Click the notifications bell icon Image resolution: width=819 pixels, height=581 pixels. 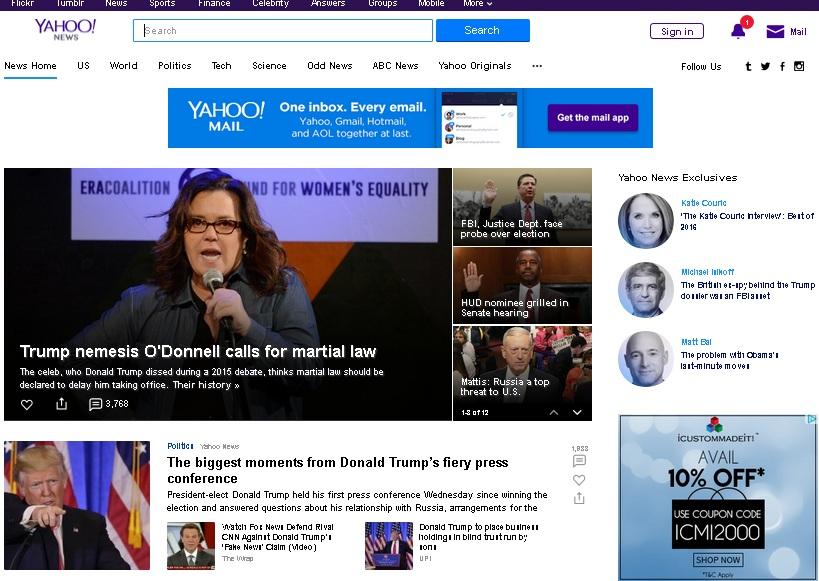738,31
